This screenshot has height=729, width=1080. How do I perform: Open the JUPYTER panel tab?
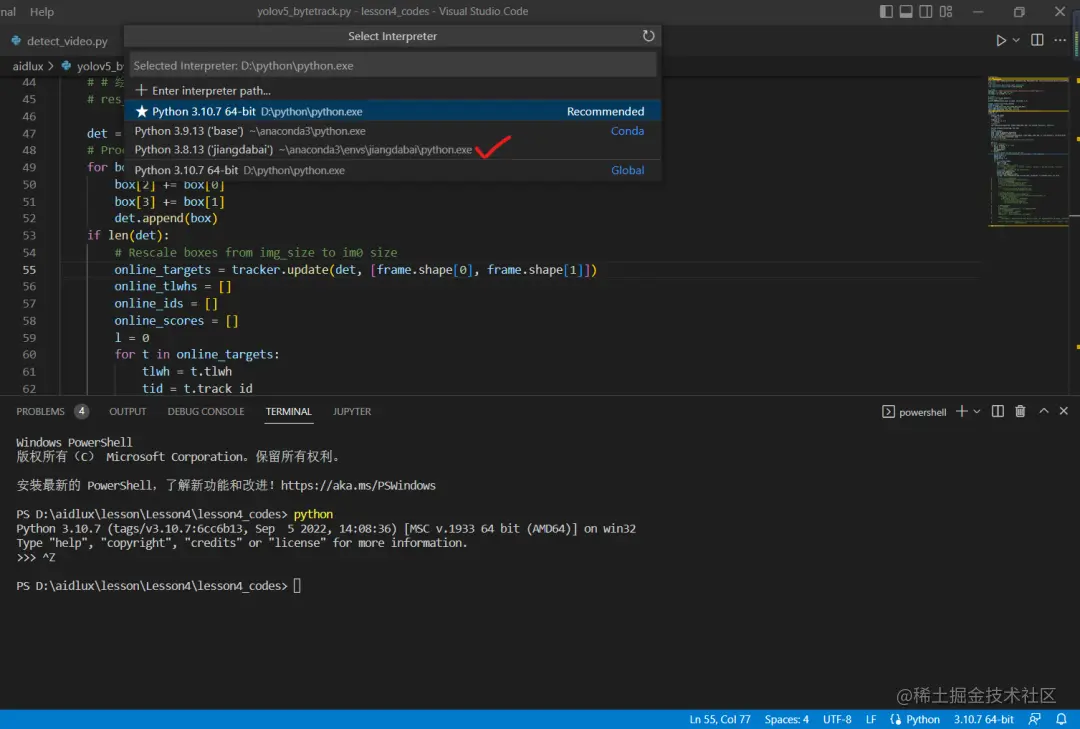(352, 411)
